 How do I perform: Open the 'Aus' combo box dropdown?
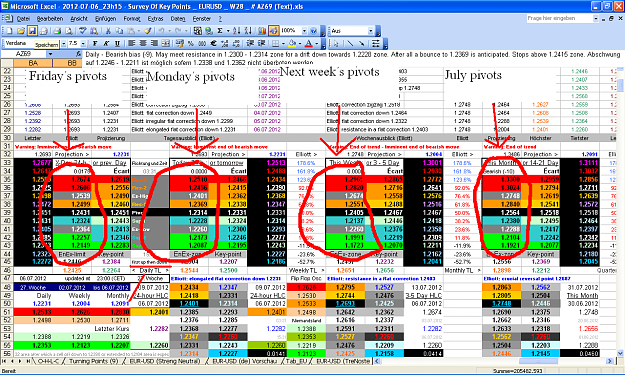click(371, 31)
